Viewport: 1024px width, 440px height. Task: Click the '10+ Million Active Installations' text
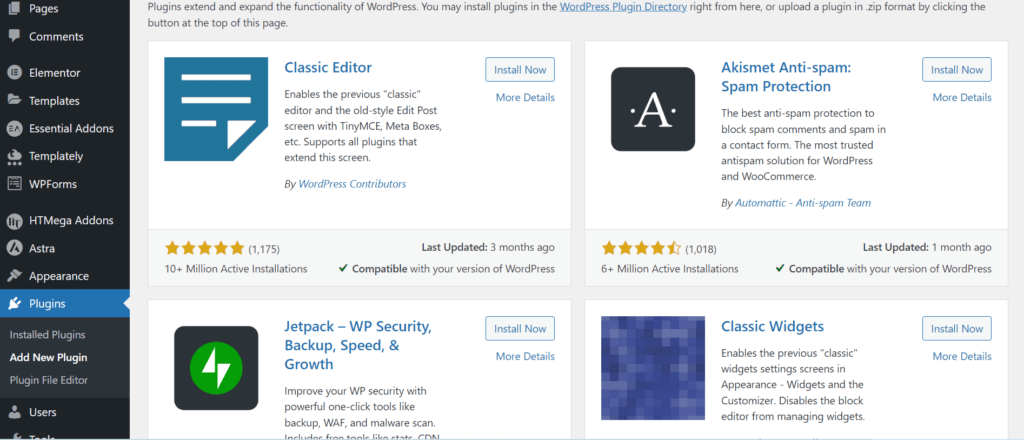(236, 269)
